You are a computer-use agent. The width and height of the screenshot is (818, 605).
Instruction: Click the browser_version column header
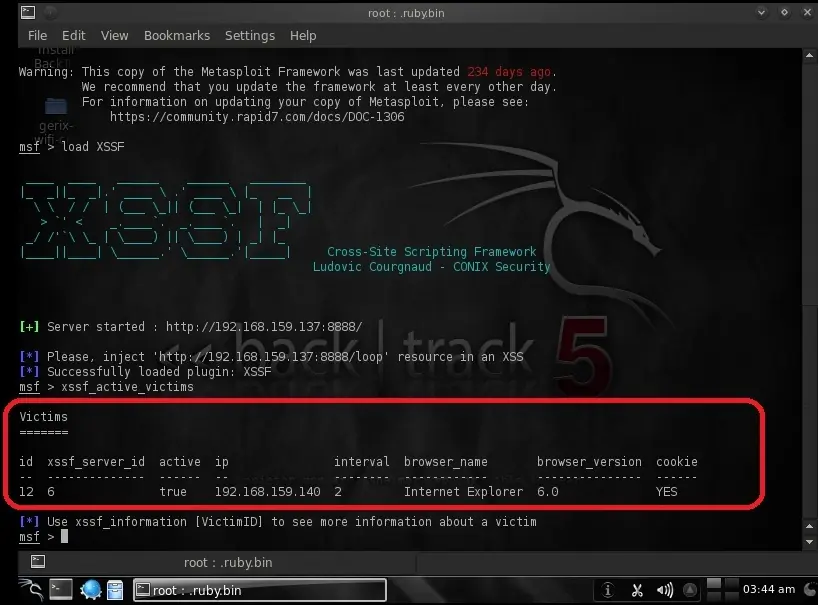tap(590, 462)
